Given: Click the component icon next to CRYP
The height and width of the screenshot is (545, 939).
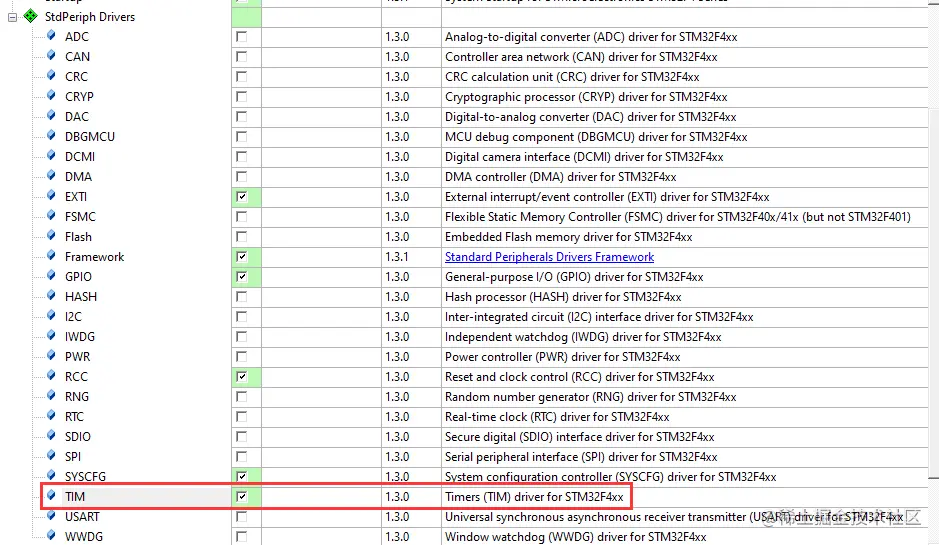Looking at the screenshot, I should [52, 96].
